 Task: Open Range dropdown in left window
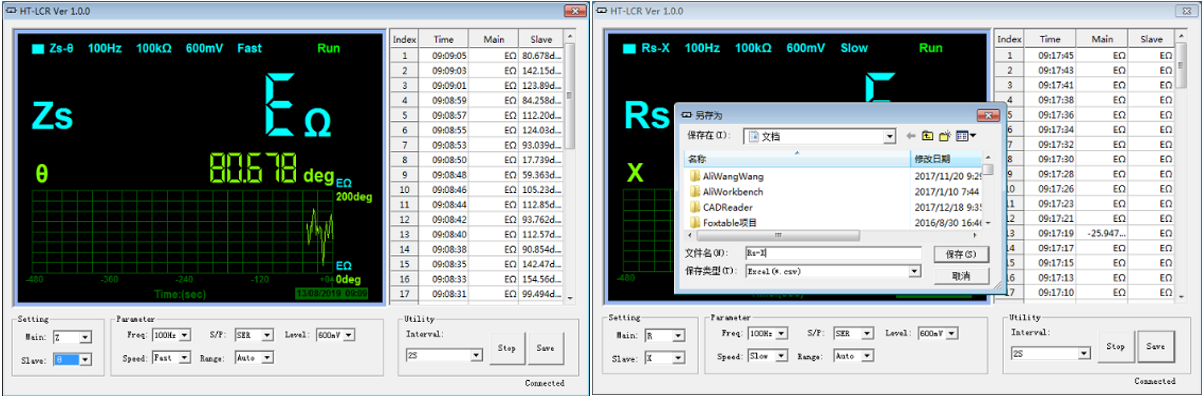pos(266,357)
